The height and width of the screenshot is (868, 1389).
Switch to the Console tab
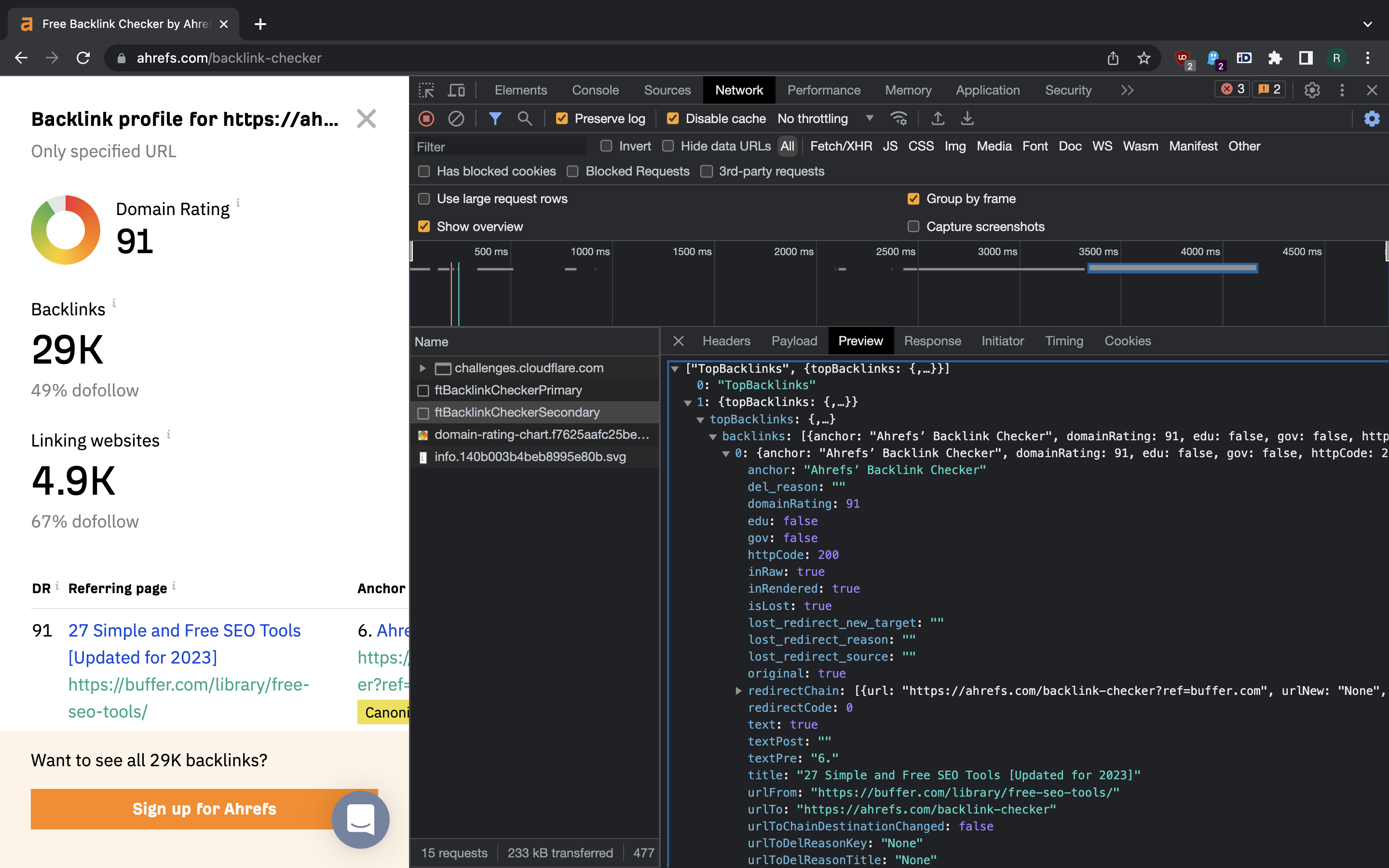point(595,90)
